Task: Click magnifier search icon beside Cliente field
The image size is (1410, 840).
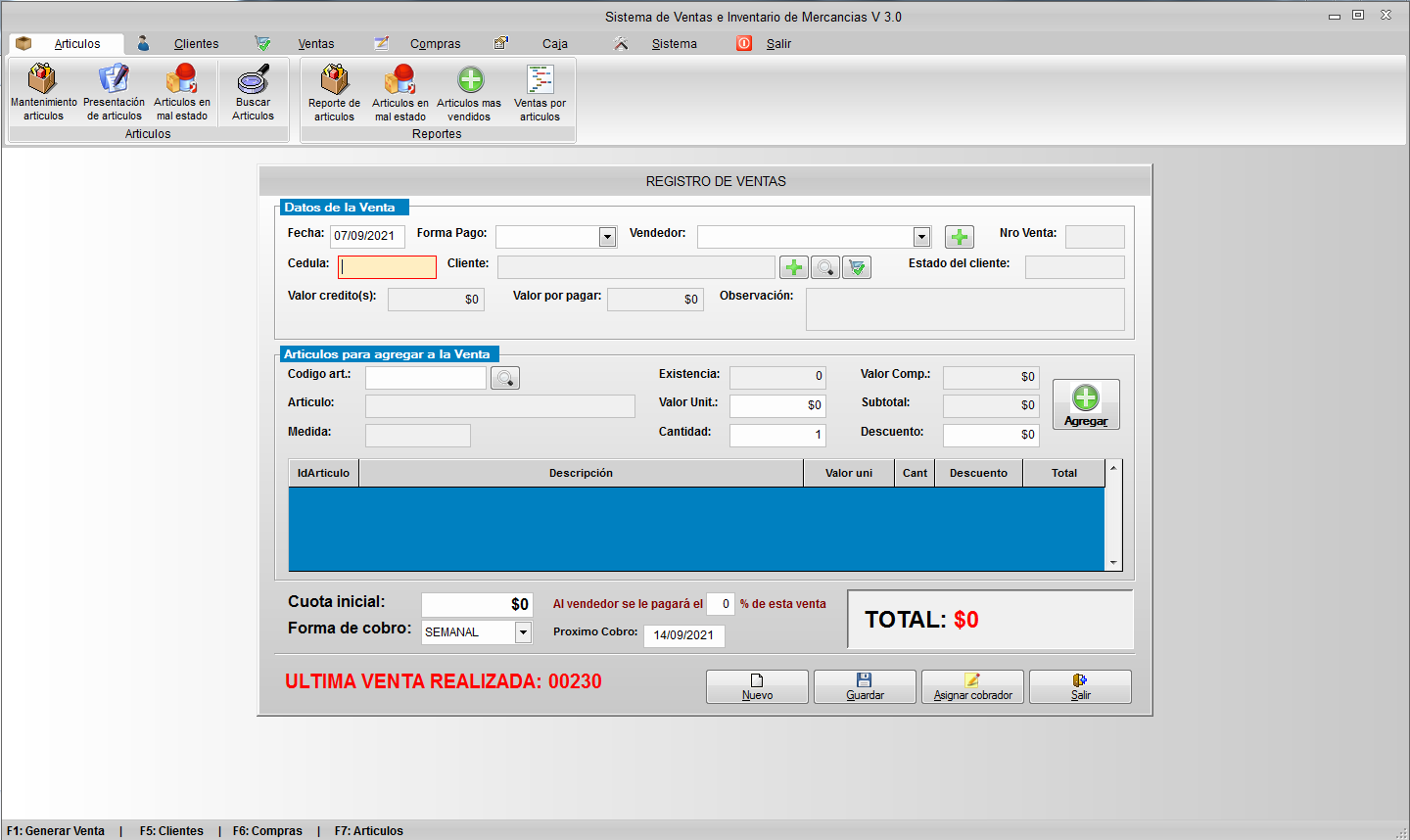Action: tap(825, 267)
